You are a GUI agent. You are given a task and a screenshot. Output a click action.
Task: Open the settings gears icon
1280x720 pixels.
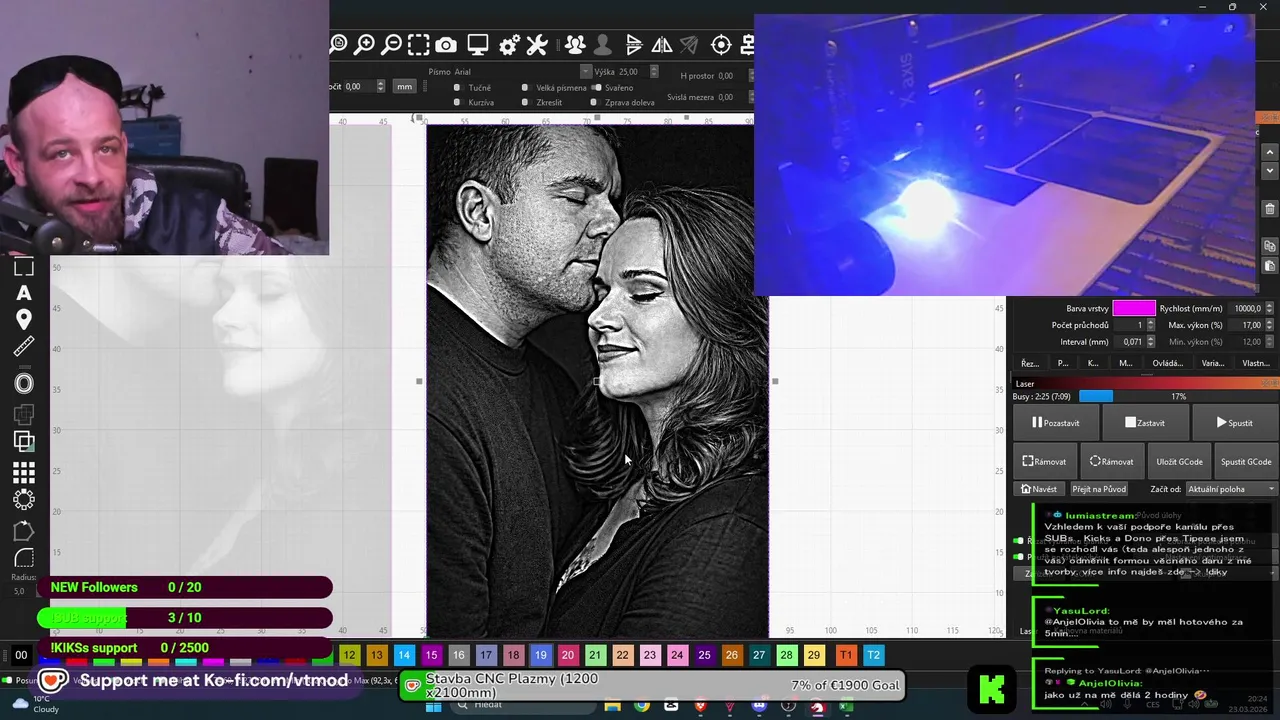click(509, 44)
